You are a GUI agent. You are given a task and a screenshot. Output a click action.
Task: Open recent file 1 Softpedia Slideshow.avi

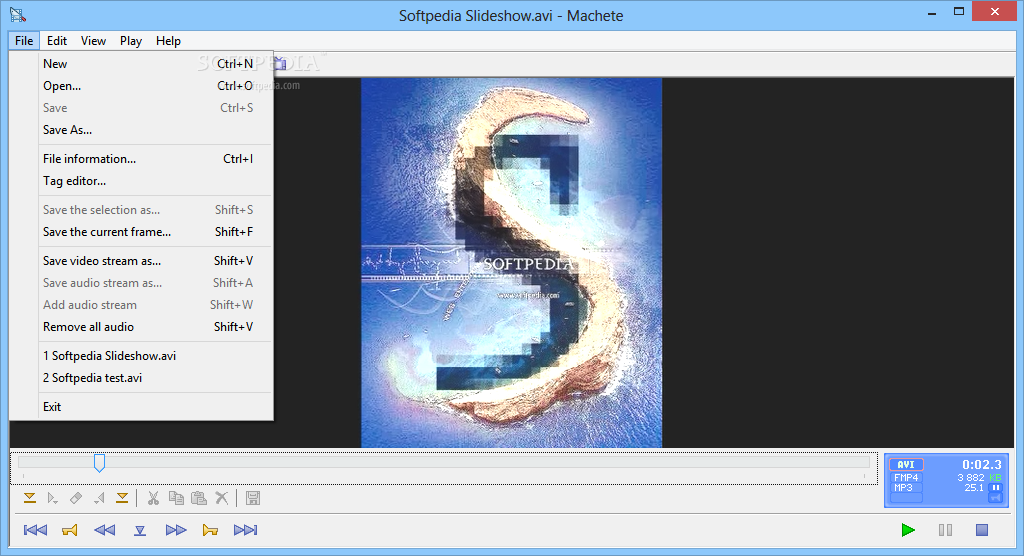click(x=155, y=356)
